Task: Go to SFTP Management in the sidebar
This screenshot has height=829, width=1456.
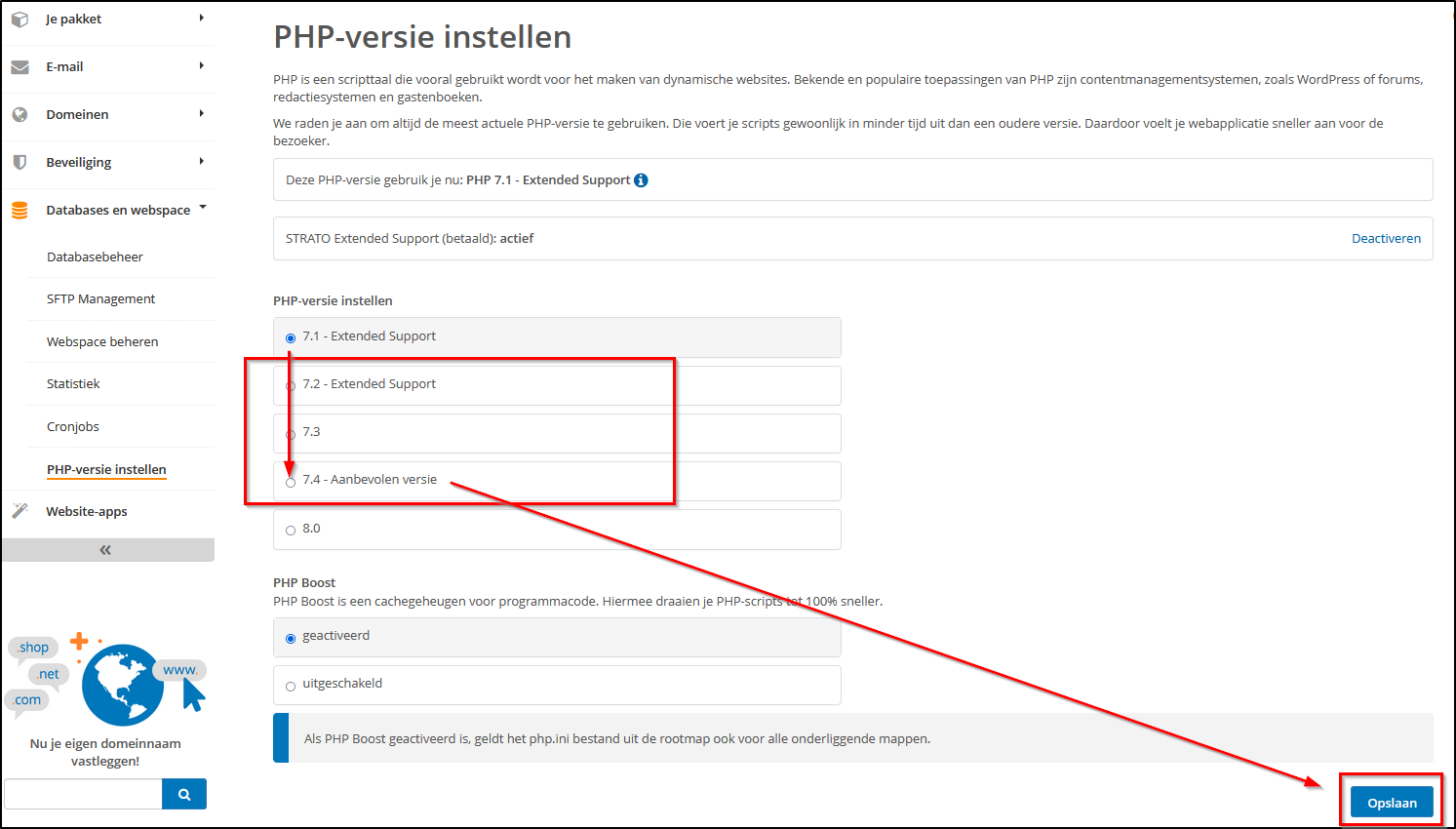Action: [100, 298]
